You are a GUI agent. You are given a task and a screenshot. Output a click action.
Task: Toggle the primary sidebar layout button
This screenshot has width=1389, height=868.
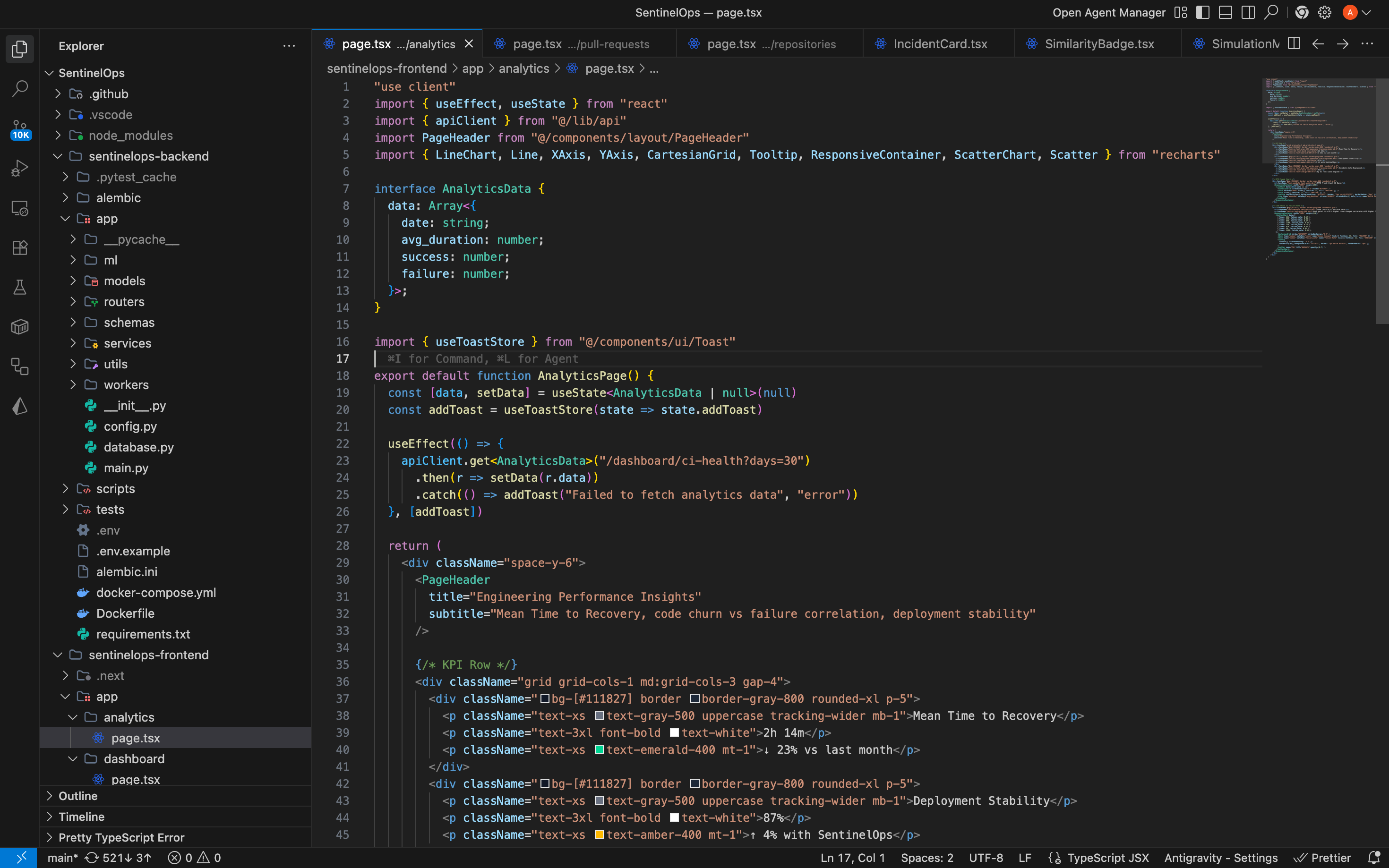coord(1202,13)
